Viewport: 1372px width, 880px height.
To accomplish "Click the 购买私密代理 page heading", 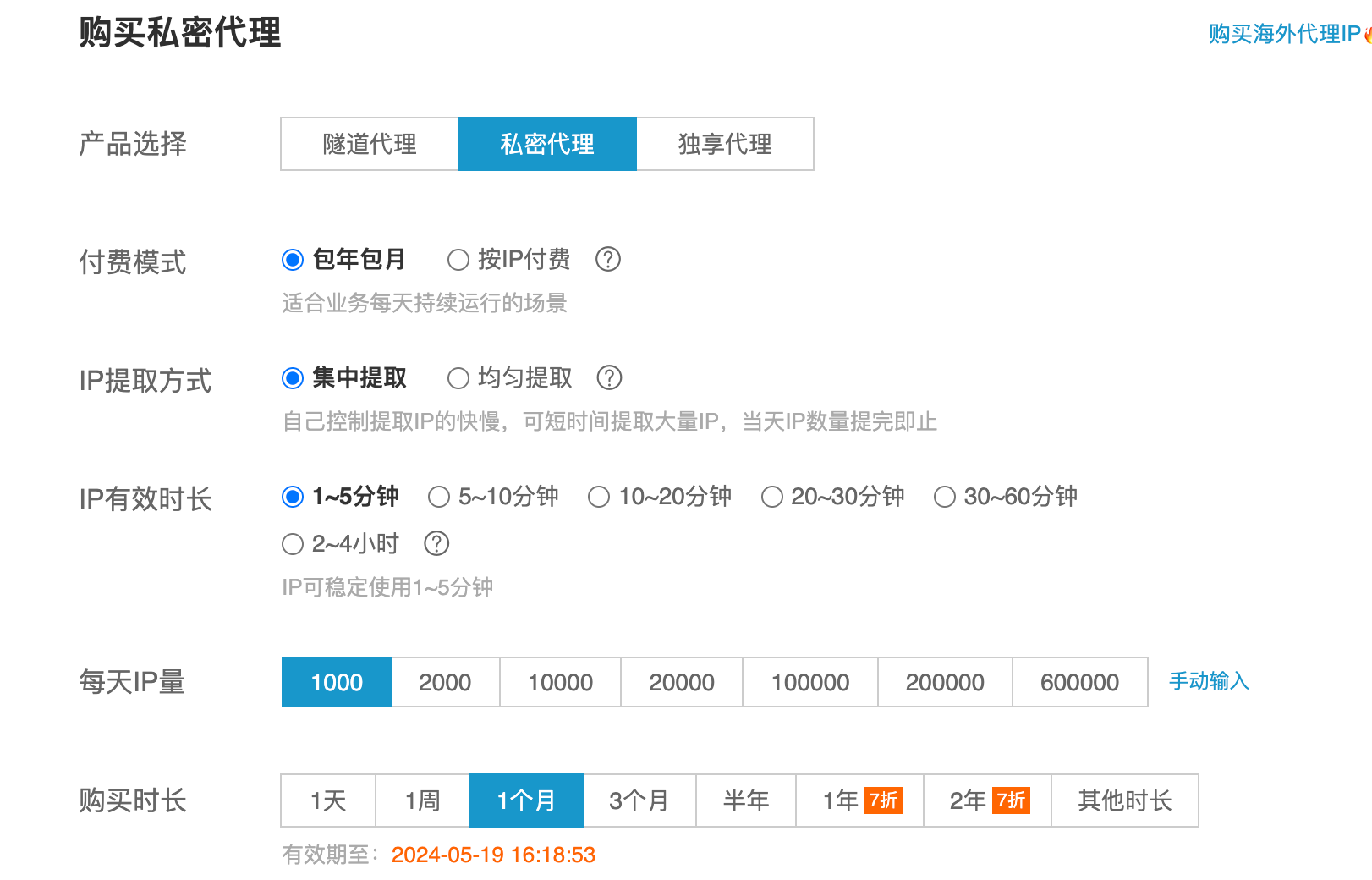I will coord(180,33).
